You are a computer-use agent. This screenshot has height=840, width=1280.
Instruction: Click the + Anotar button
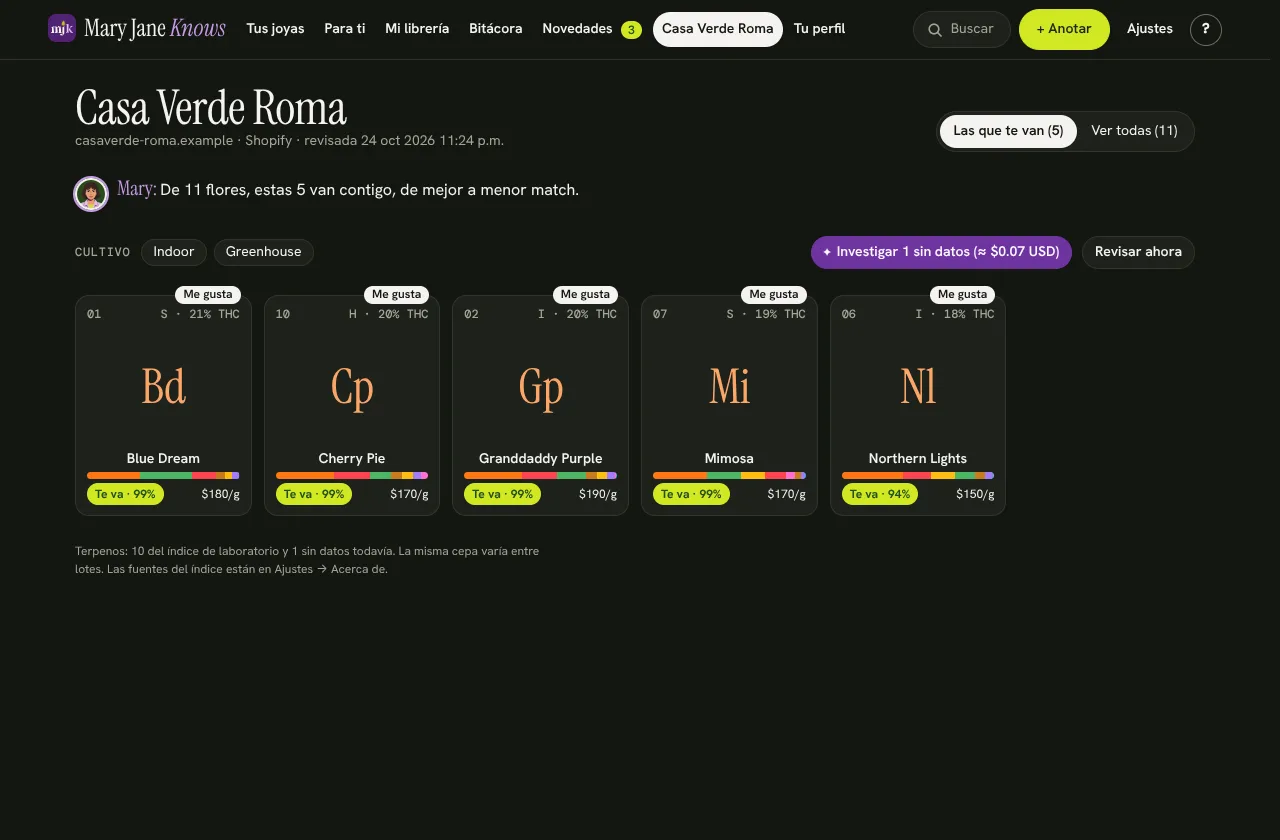(1064, 29)
